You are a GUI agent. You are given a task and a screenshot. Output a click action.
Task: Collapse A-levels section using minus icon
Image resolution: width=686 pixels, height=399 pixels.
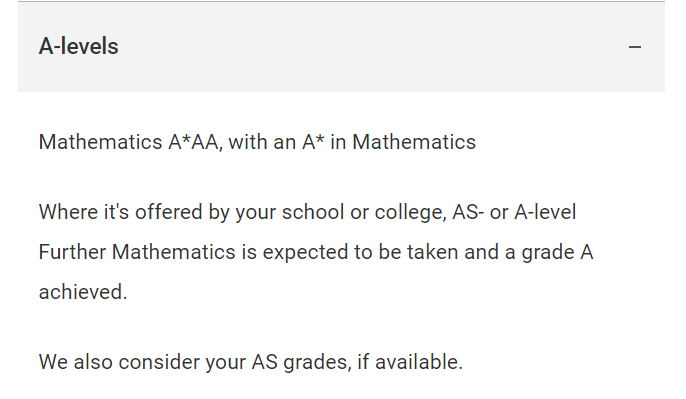[635, 46]
